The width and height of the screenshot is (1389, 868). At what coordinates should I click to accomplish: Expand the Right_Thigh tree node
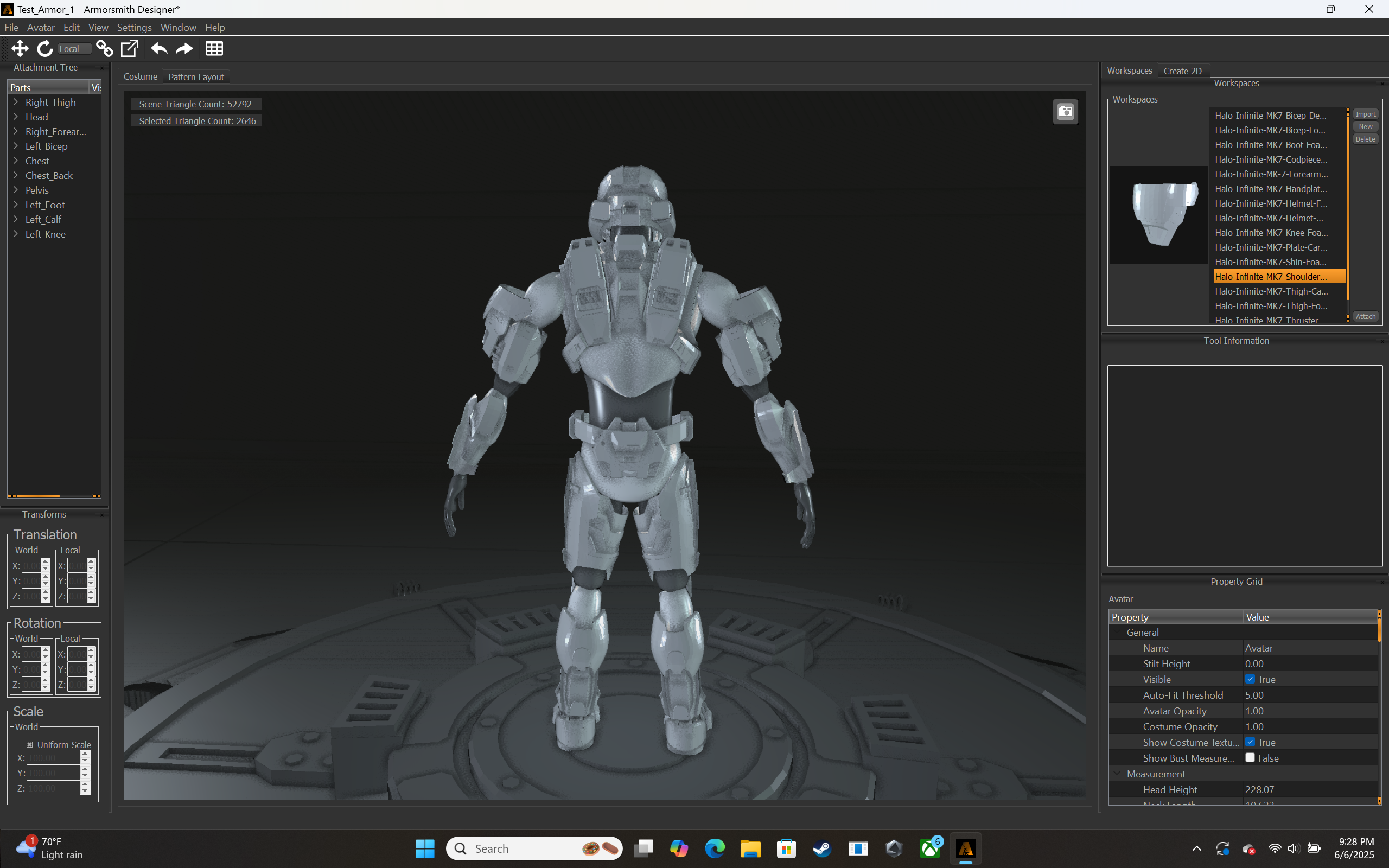point(16,102)
